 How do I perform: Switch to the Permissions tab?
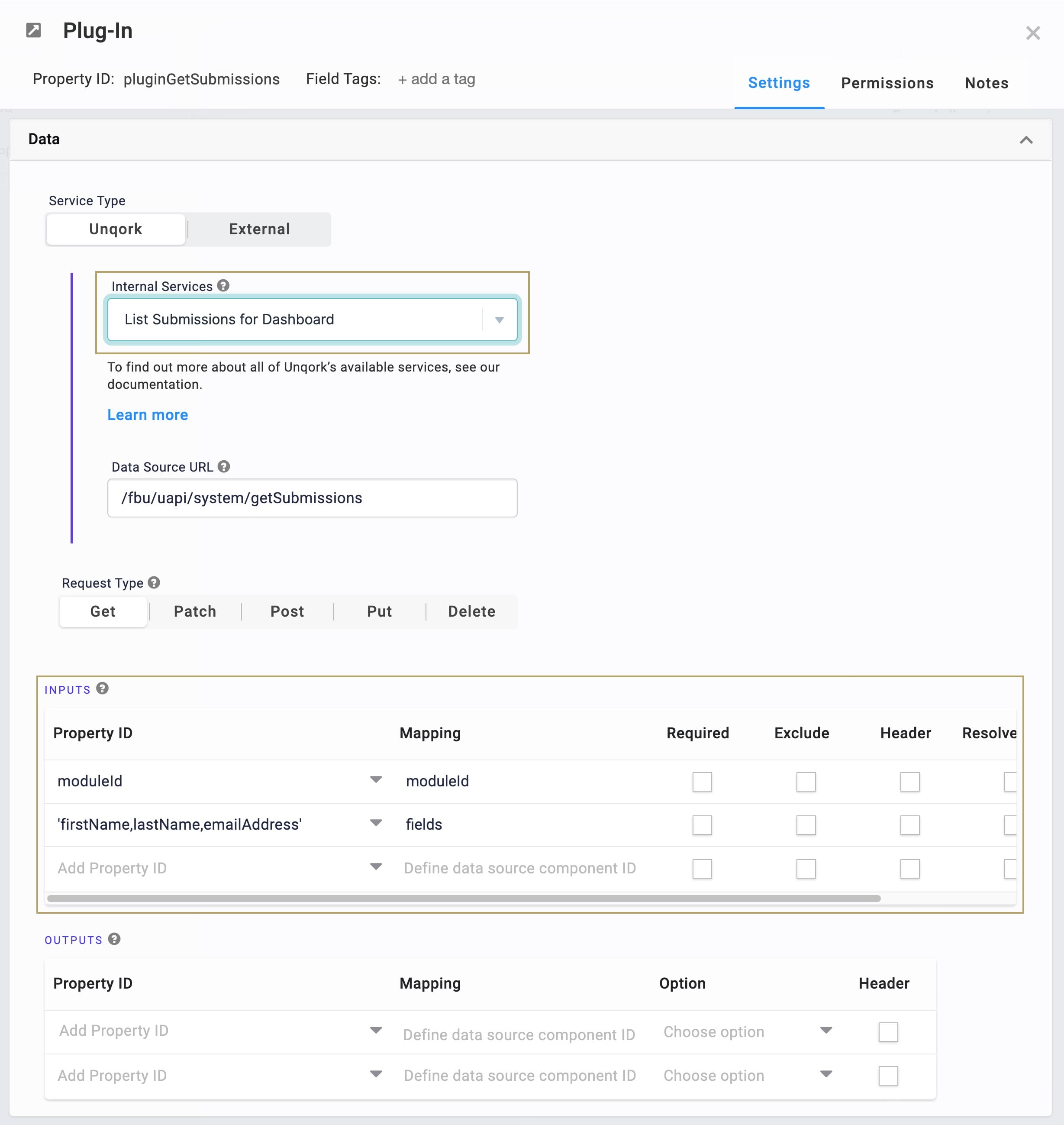click(x=887, y=84)
